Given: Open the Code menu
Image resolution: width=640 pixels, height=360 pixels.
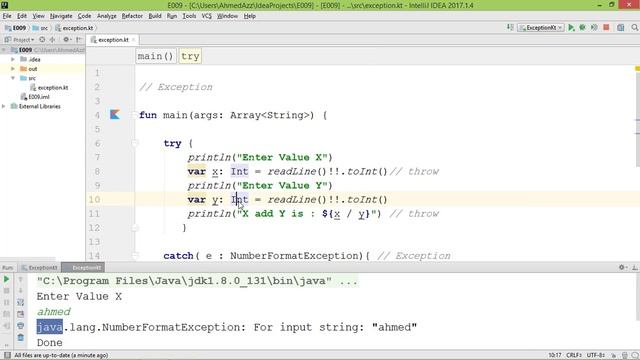Looking at the screenshot, I should coord(84,16).
